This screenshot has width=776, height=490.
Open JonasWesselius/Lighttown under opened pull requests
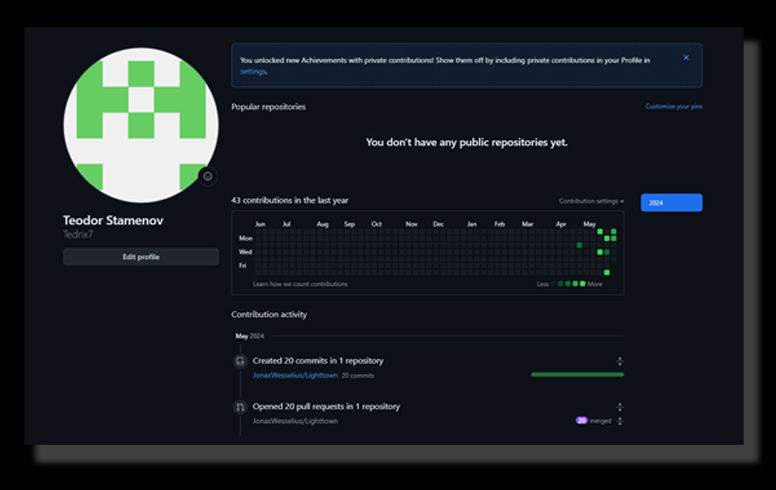(x=295, y=421)
